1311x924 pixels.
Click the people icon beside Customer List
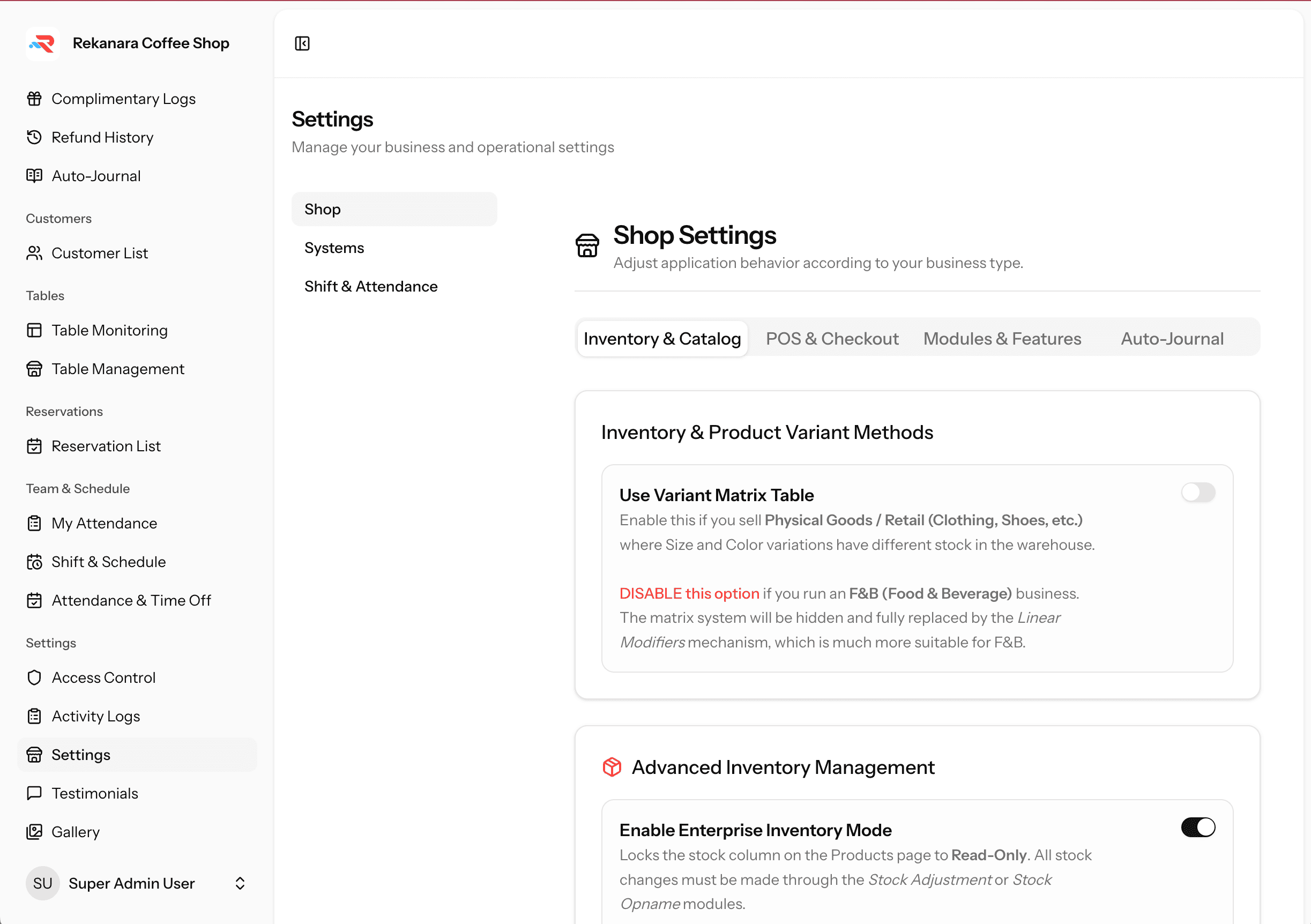coord(34,253)
